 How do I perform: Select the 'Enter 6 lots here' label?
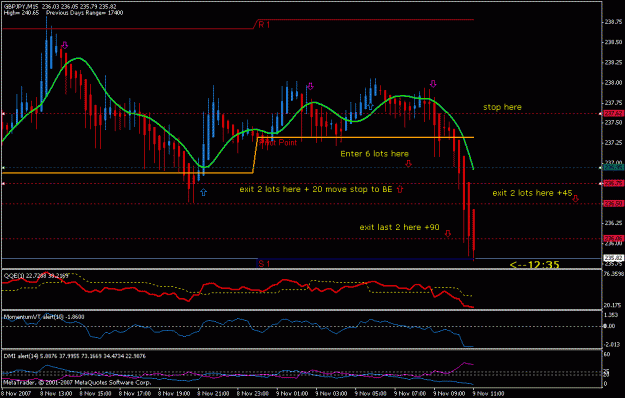374,154
